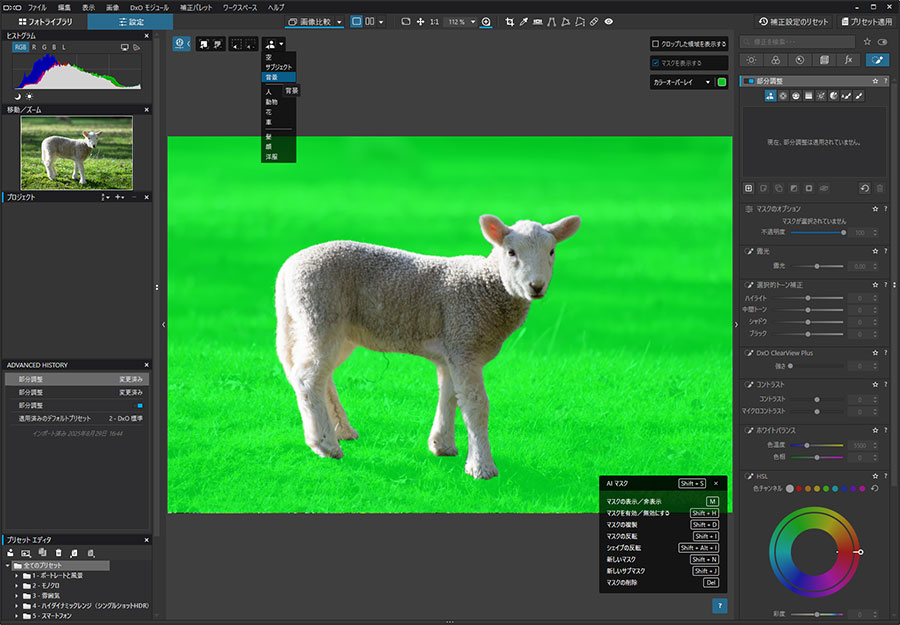Viewport: 900px width, 625px height.
Task: Click the 設定 tab button
Action: click(x=130, y=22)
